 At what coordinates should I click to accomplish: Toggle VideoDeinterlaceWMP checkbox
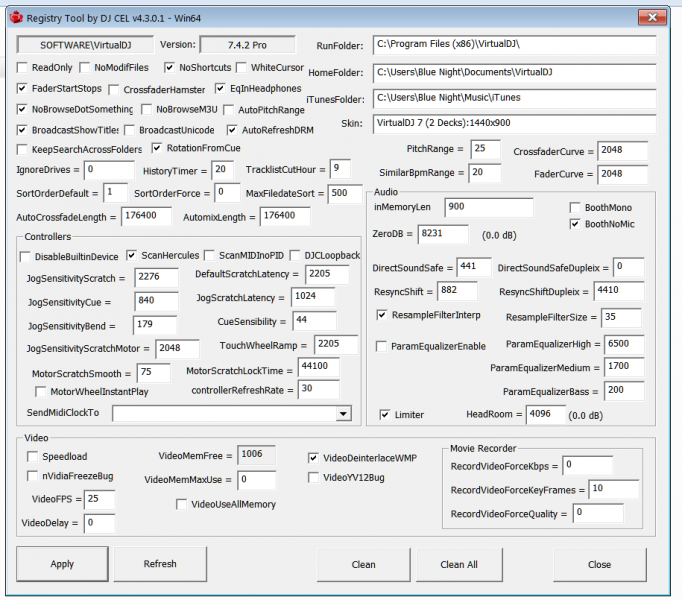tap(314, 457)
